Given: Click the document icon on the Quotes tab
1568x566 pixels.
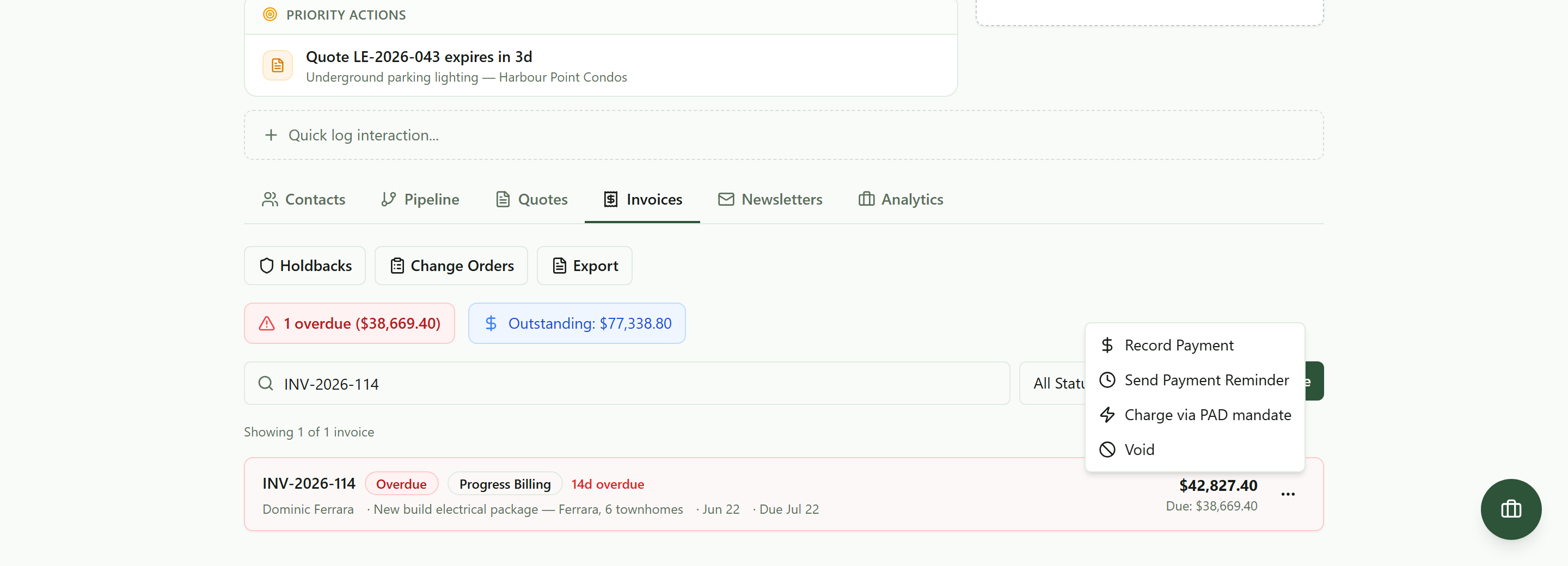Looking at the screenshot, I should point(502,200).
